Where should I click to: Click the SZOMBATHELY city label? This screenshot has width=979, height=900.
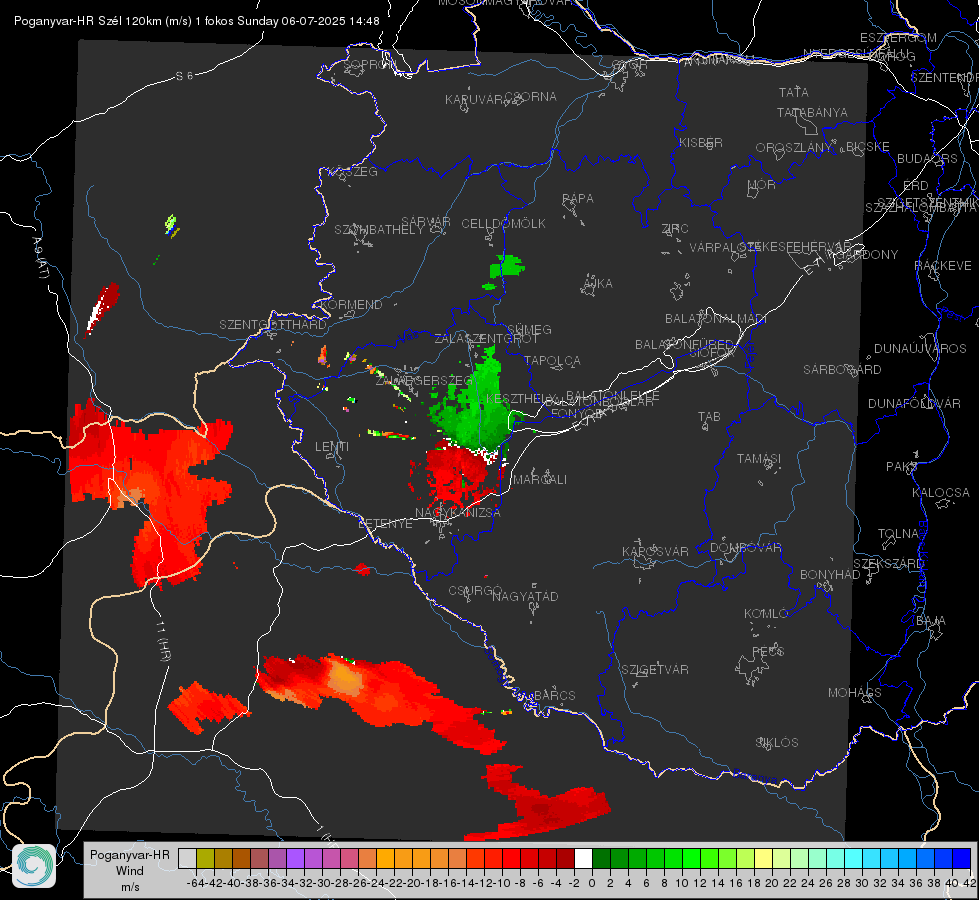click(379, 230)
